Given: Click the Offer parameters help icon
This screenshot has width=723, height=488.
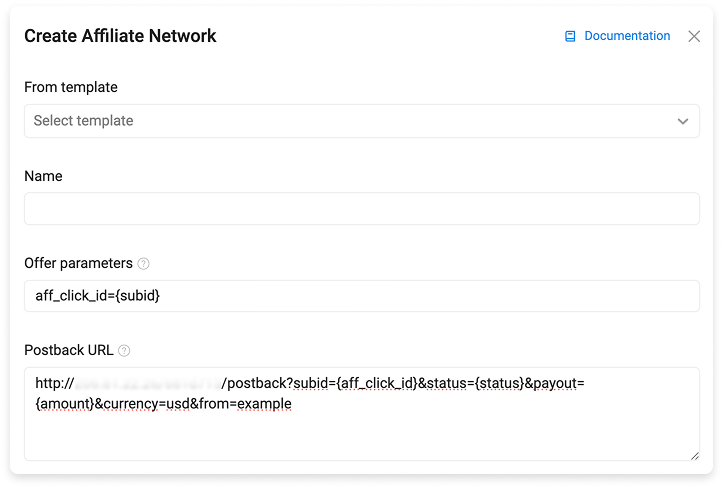Looking at the screenshot, I should pyautogui.click(x=143, y=263).
